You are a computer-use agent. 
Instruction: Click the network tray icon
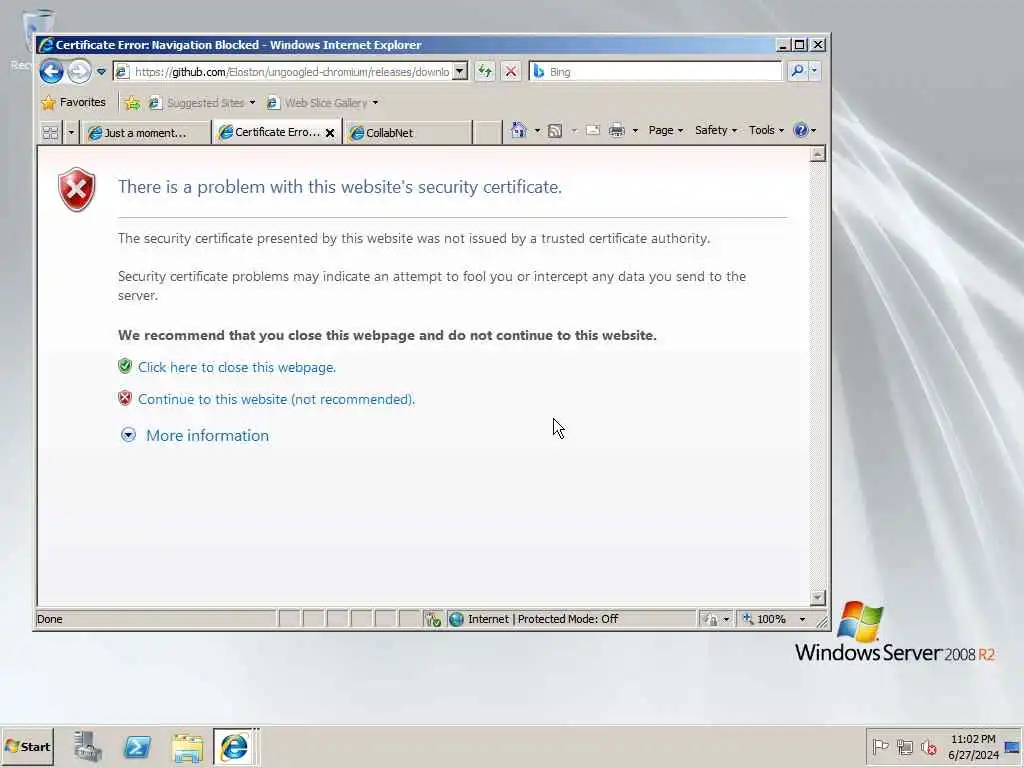904,746
